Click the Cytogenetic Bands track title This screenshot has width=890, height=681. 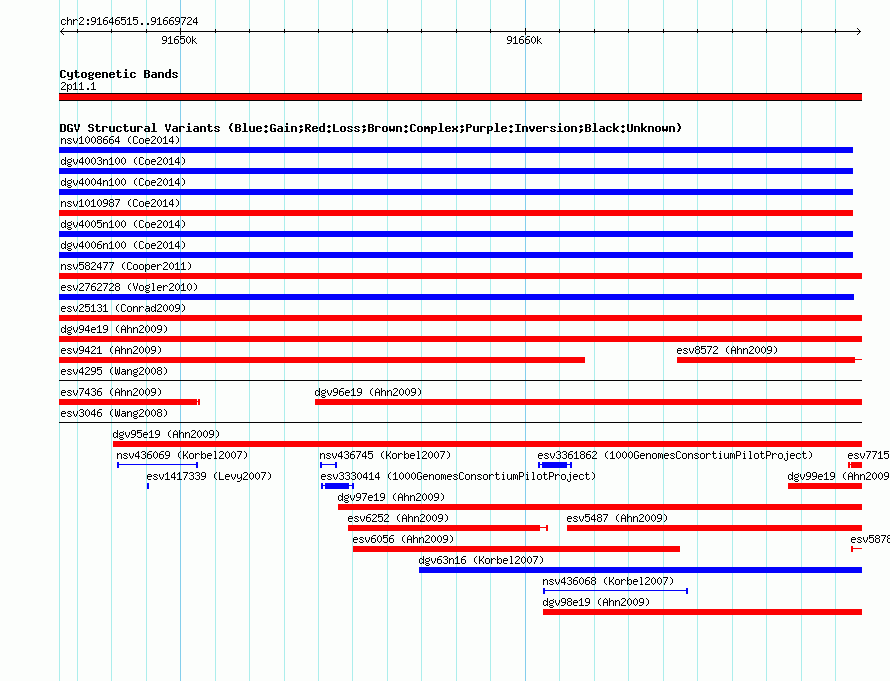point(119,74)
